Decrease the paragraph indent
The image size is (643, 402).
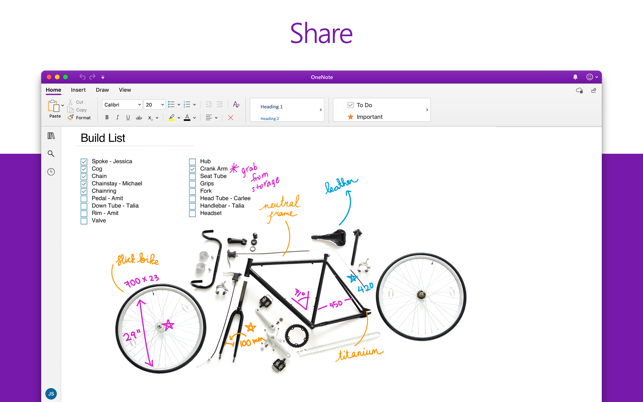click(x=208, y=105)
